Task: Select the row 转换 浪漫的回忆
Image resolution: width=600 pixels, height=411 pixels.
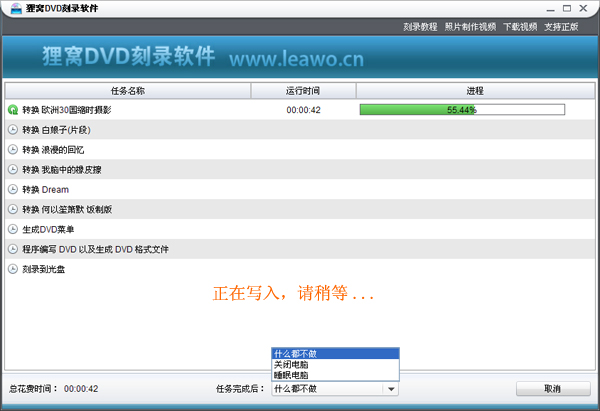Action: click(300, 150)
